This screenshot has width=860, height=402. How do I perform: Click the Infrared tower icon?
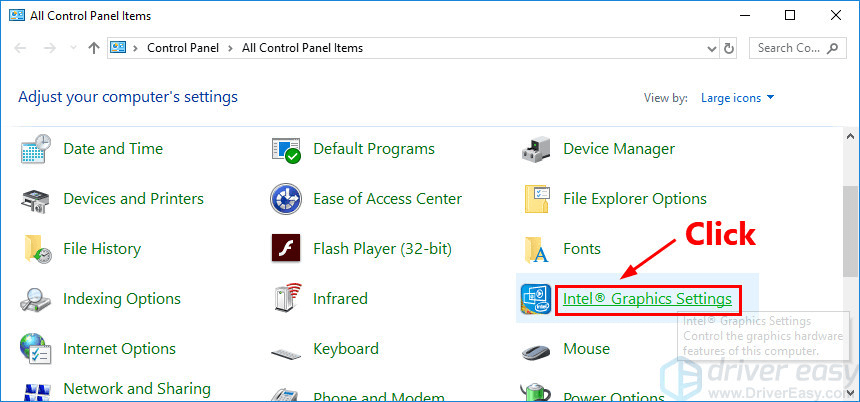click(286, 299)
